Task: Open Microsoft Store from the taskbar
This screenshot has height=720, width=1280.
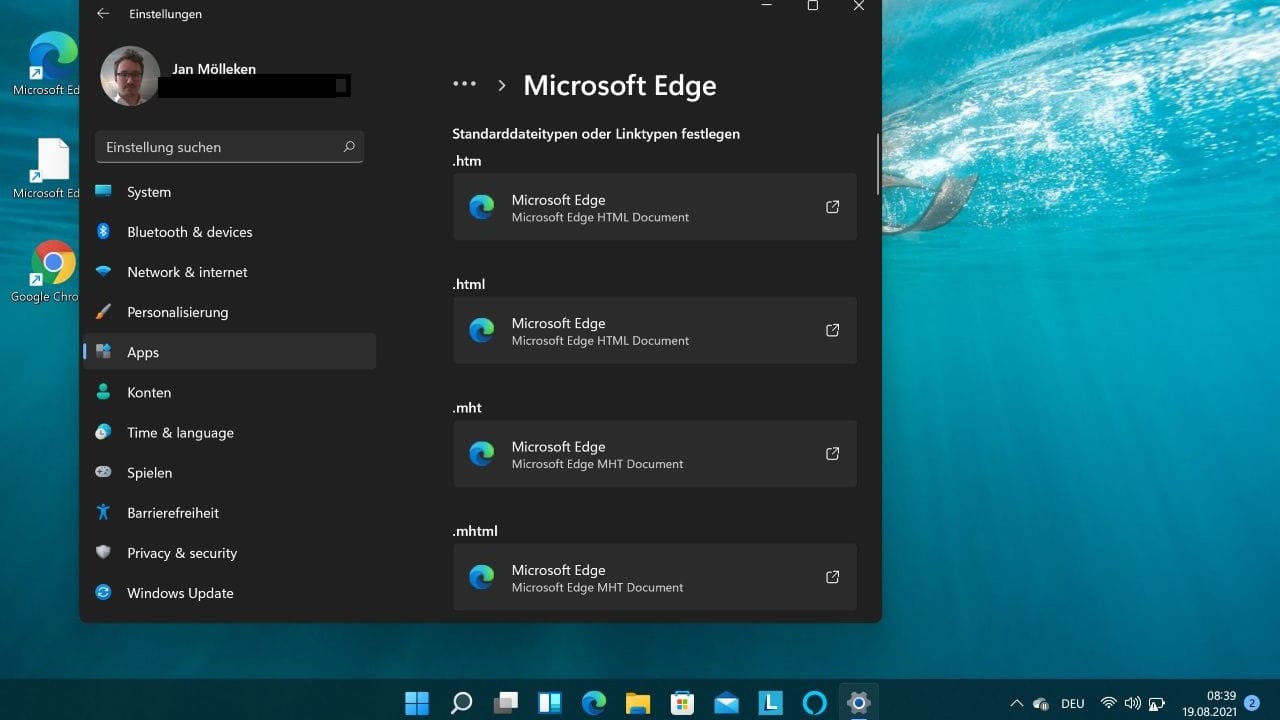Action: point(682,703)
